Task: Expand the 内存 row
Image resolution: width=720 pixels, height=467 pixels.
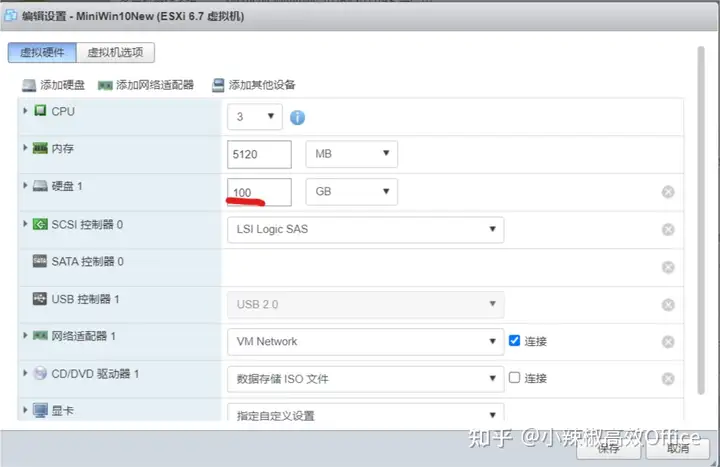Action: pyautogui.click(x=25, y=148)
